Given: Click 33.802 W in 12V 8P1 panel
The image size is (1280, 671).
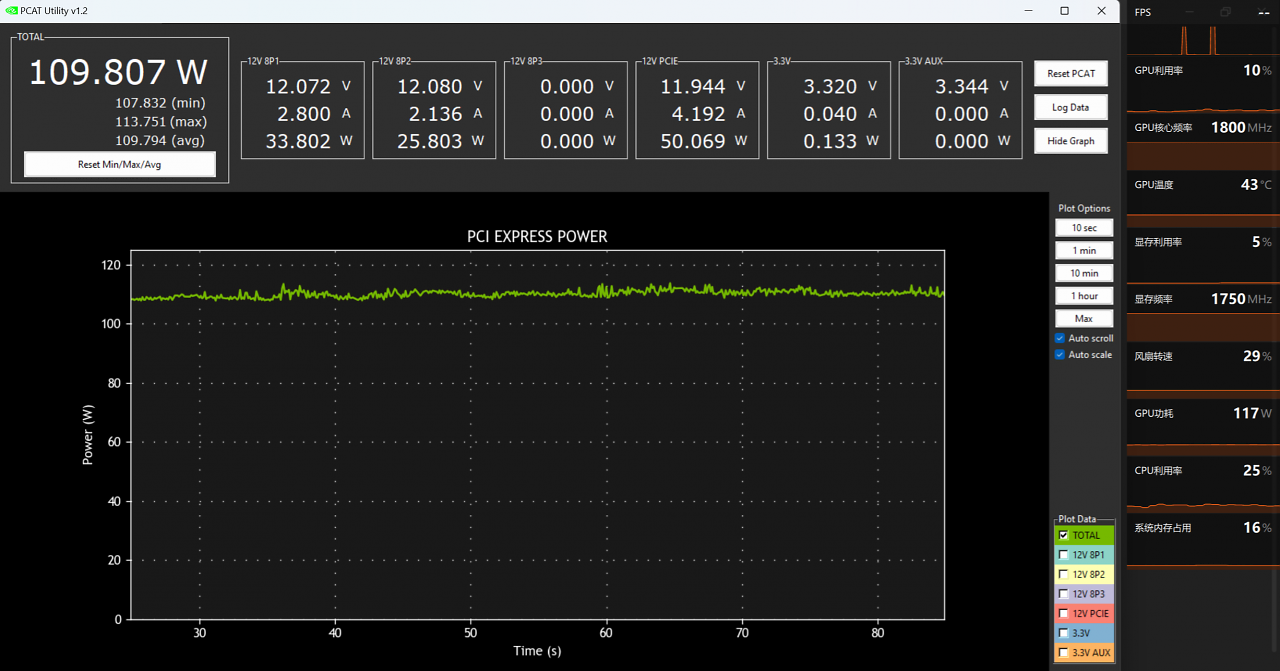Looking at the screenshot, I should (309, 141).
